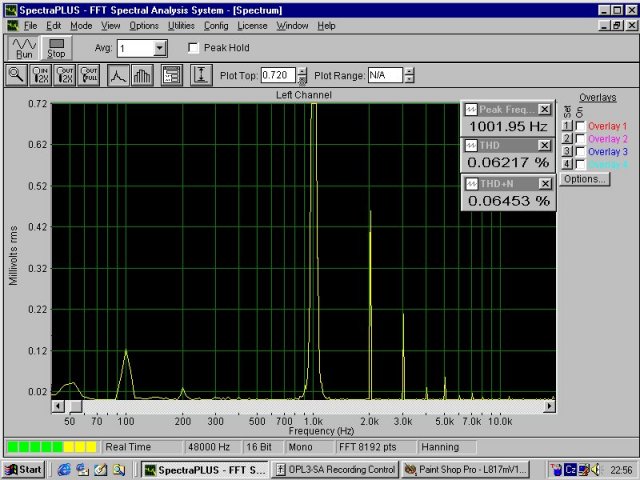Image resolution: width=640 pixels, height=480 pixels.
Task: Set overlay 2 with the 2 button
Action: (x=567, y=139)
